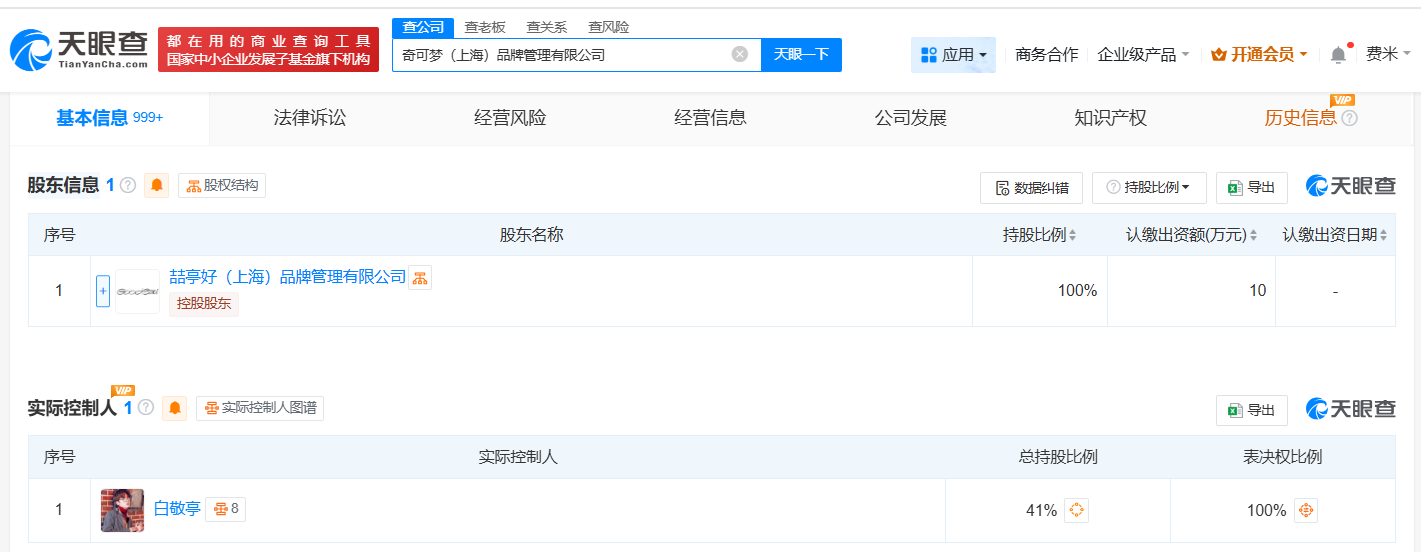Click the red banner ad beside the logo

pyautogui.click(x=268, y=50)
